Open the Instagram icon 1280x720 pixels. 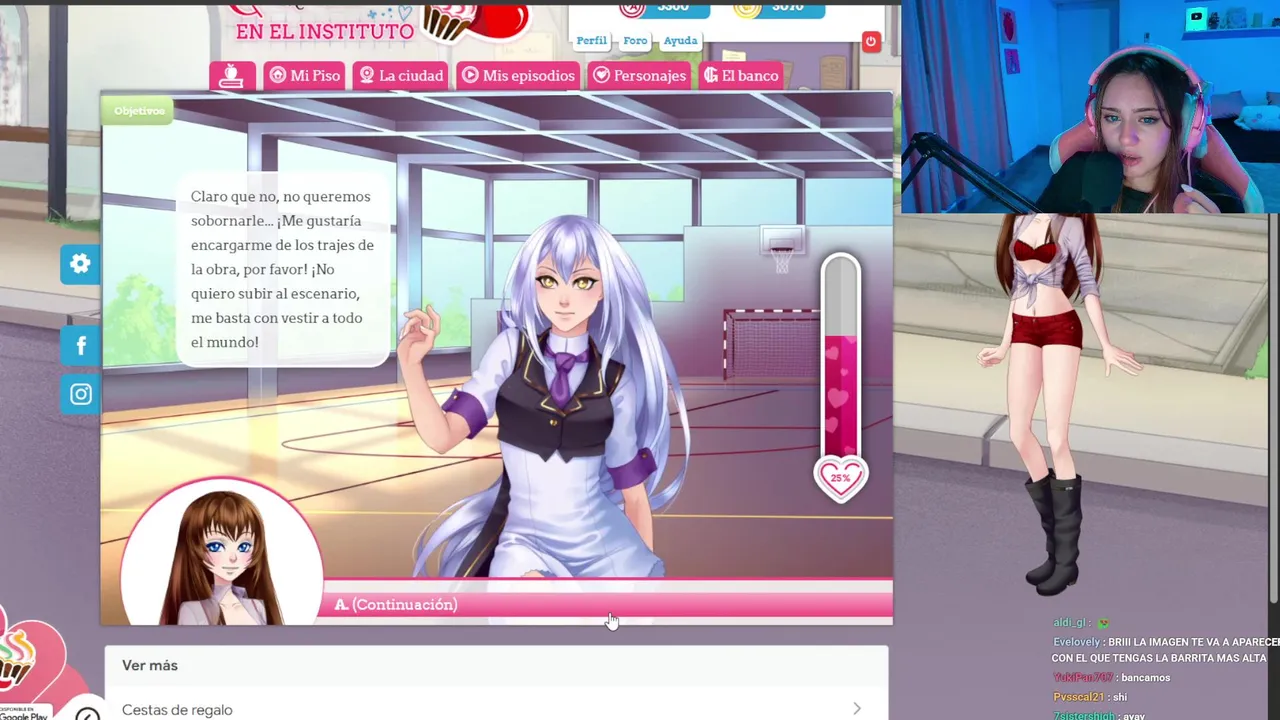80,394
